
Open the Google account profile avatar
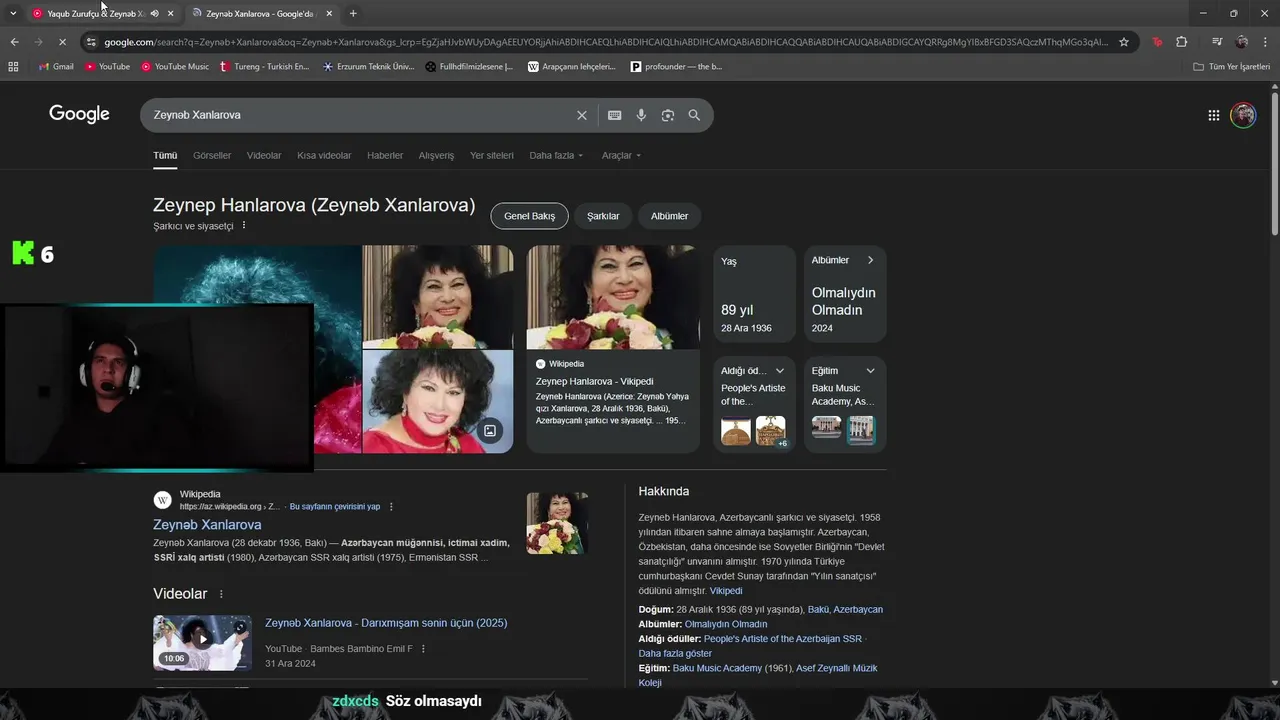pyautogui.click(x=1243, y=115)
